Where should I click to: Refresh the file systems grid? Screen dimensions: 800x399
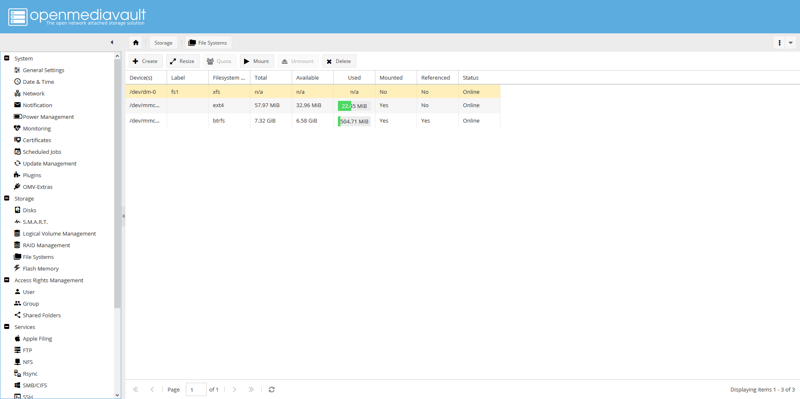271,389
